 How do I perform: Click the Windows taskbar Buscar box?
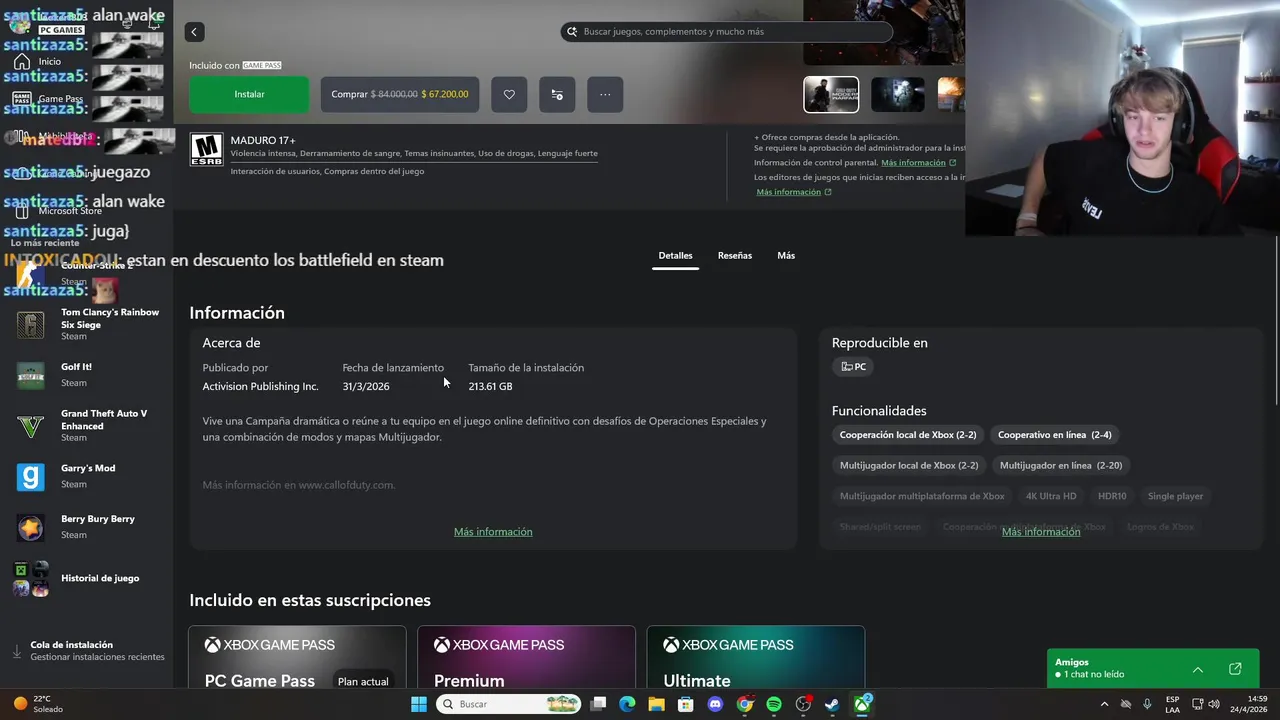click(509, 704)
